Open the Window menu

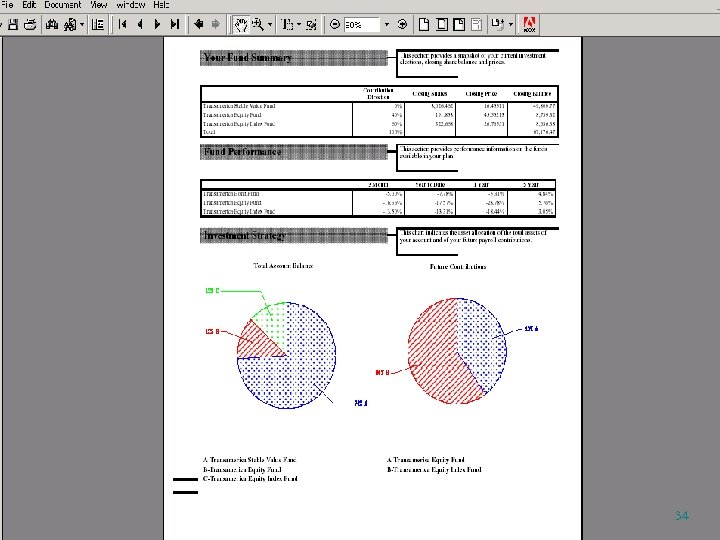pos(130,5)
